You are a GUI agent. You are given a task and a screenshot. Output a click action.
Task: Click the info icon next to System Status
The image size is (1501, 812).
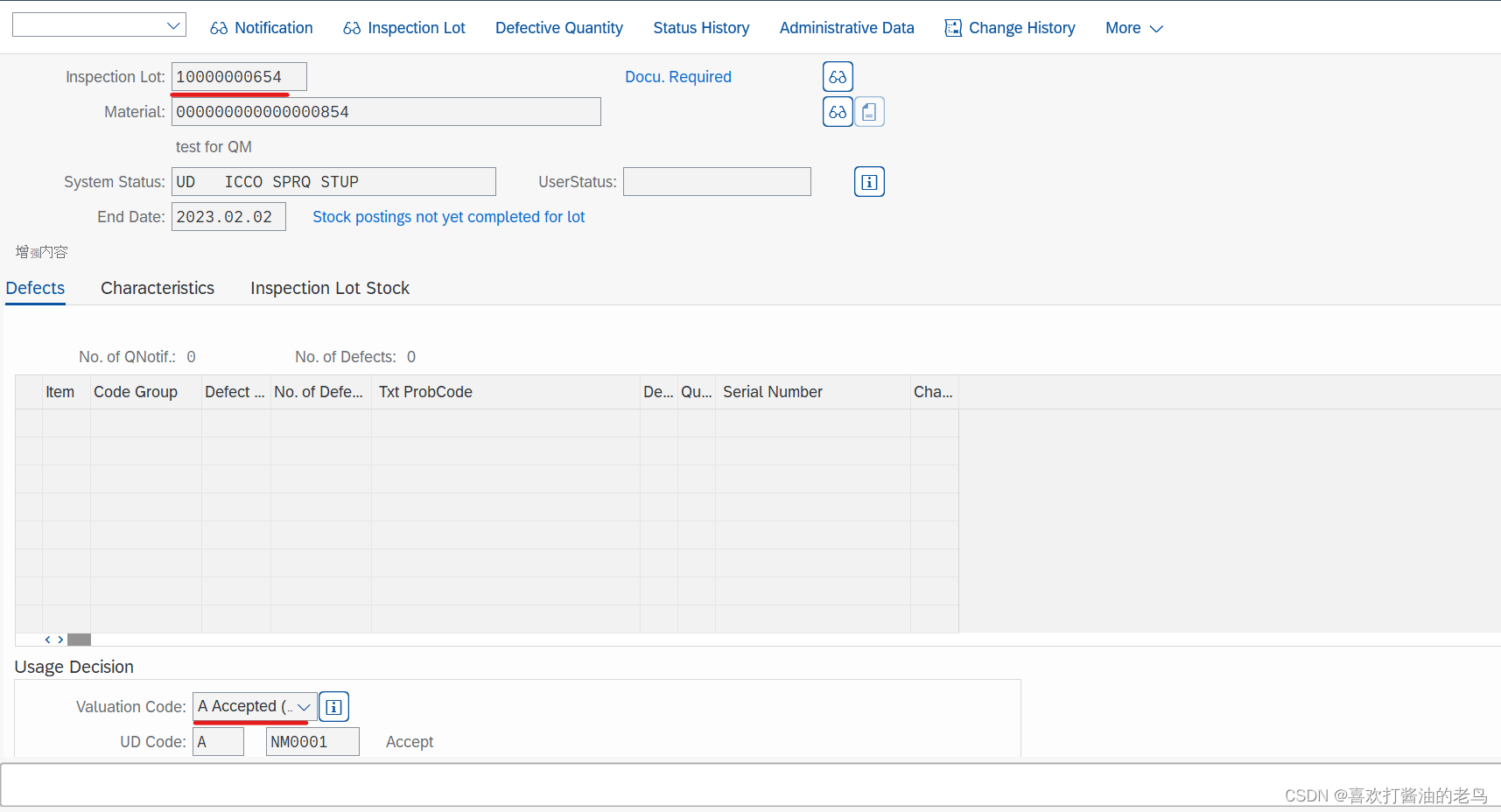point(868,181)
